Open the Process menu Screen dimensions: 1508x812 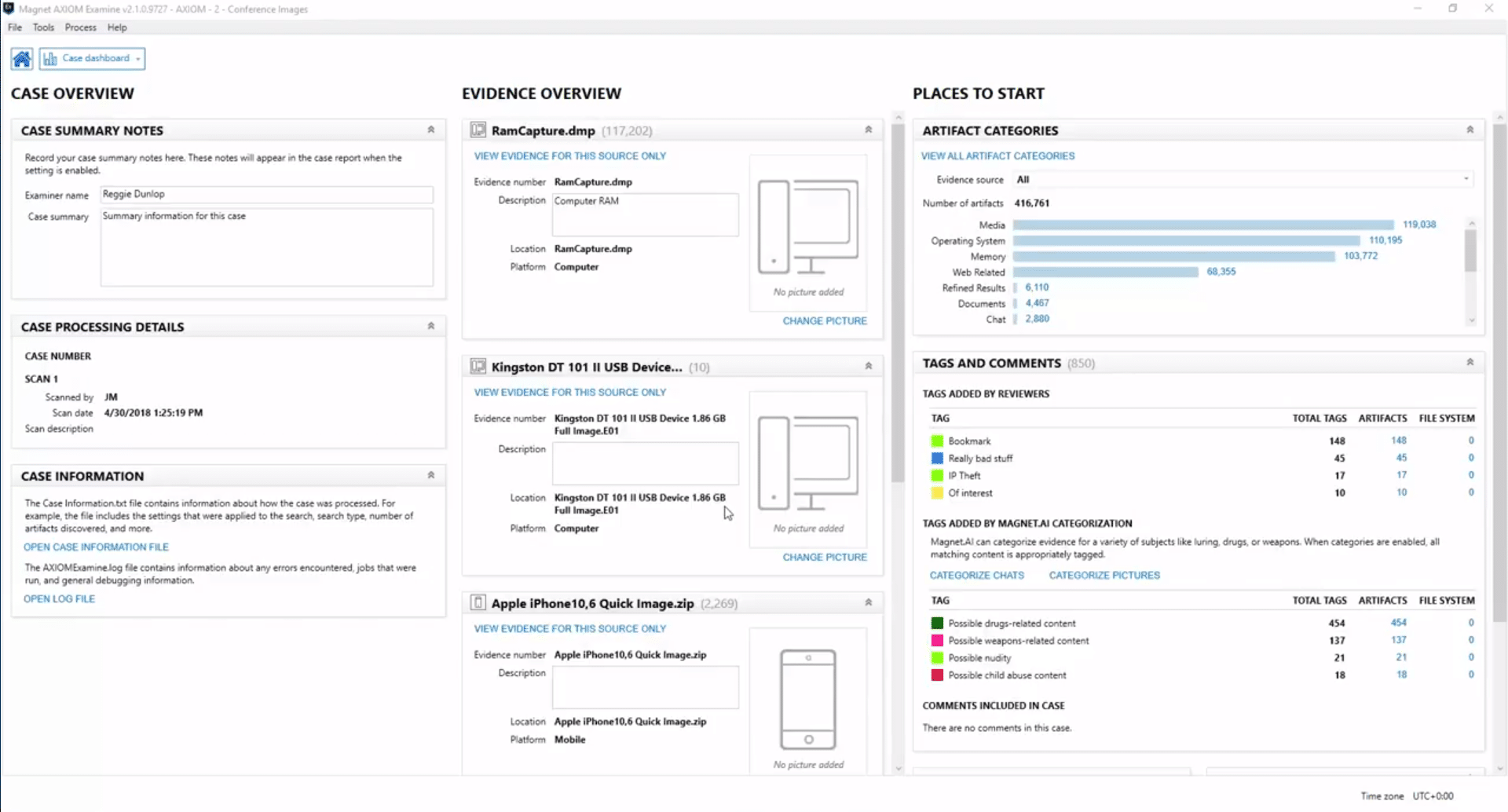[80, 27]
